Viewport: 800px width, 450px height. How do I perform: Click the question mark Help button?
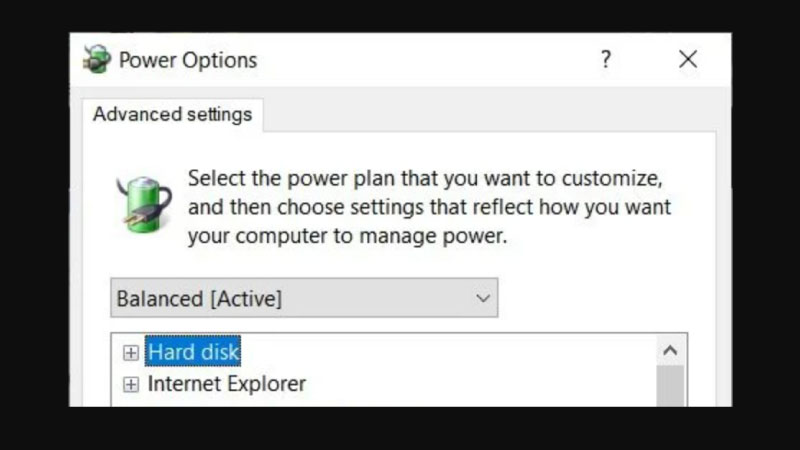[x=605, y=59]
